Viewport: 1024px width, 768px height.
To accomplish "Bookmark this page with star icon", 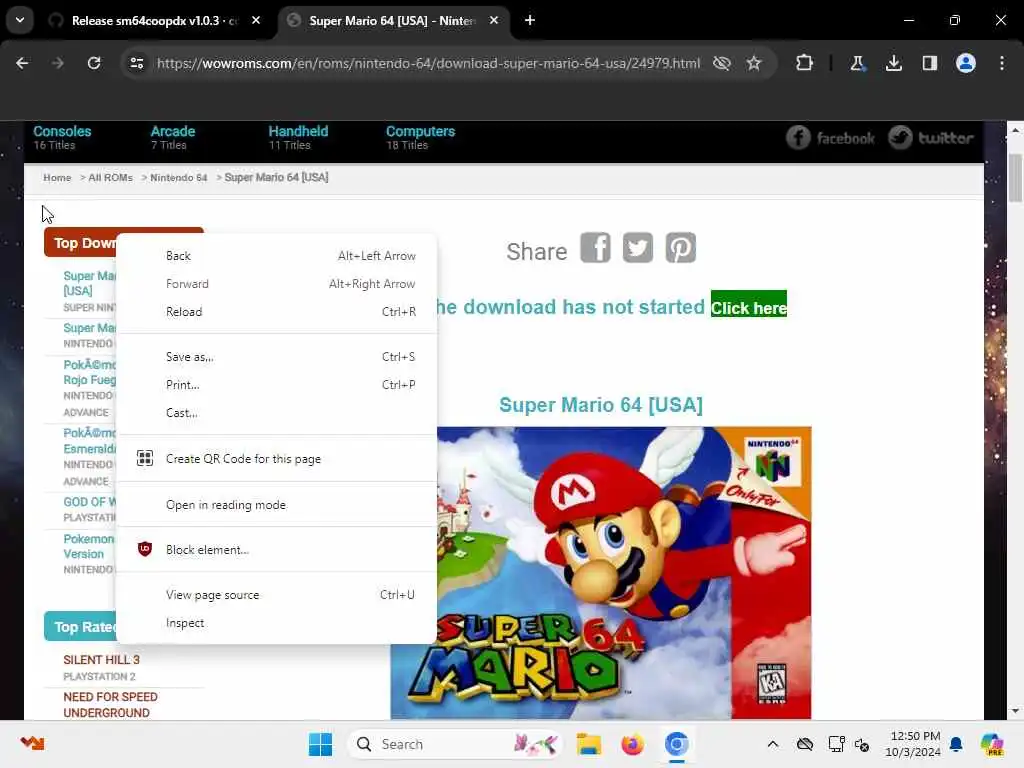I will (754, 63).
